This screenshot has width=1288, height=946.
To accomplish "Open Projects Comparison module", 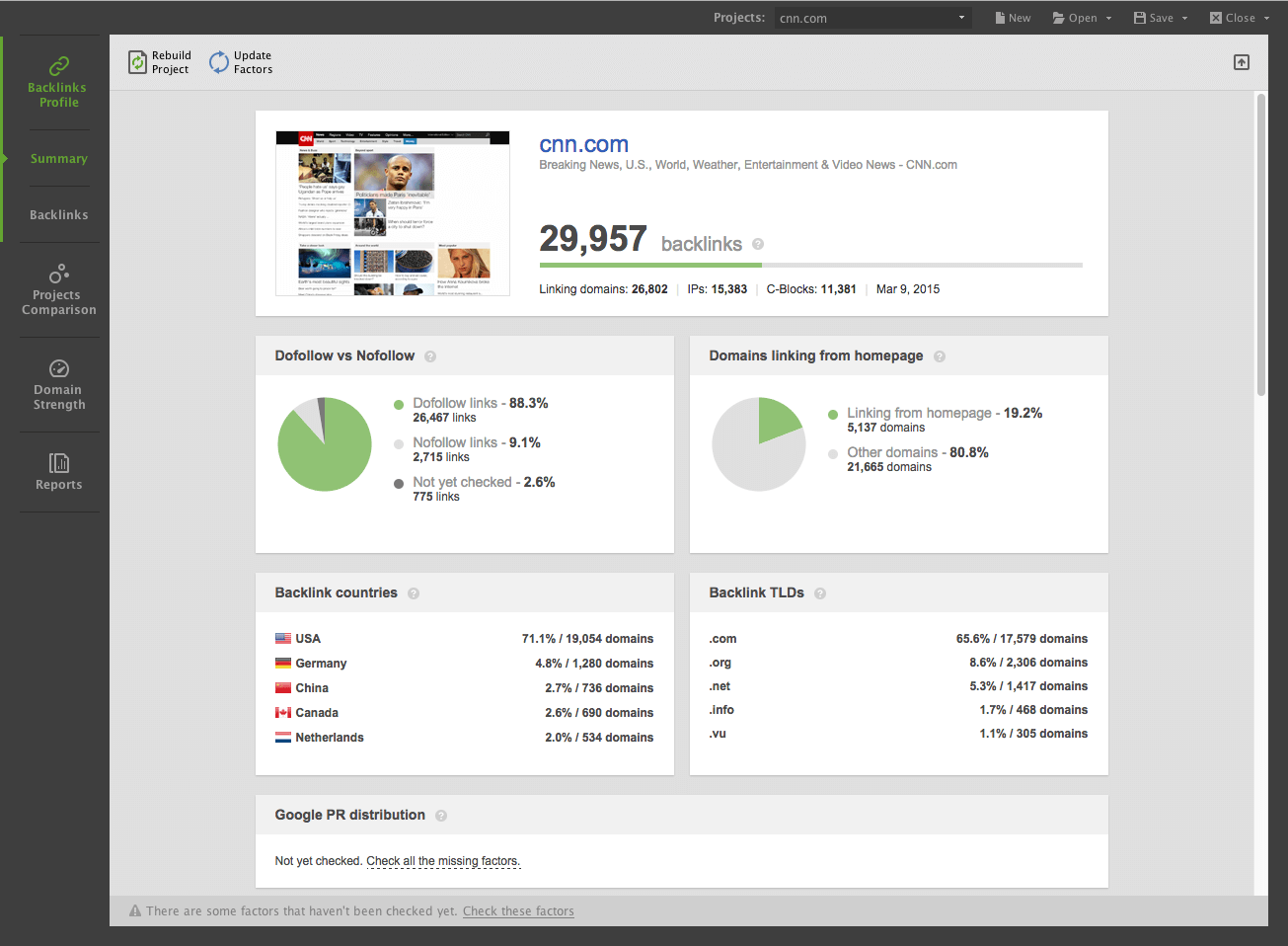I will point(58,289).
